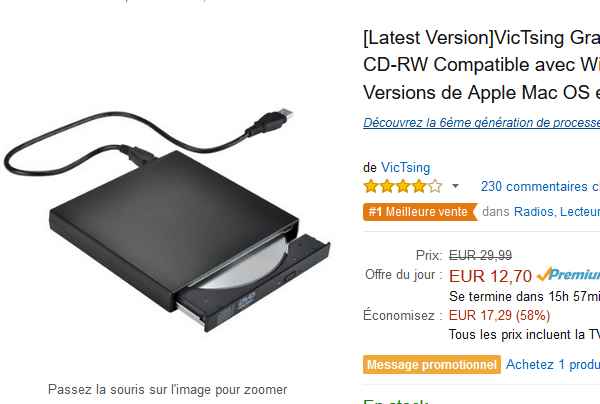This screenshot has width=600, height=404.
Task: Click the product title heading text
Action: click(481, 65)
